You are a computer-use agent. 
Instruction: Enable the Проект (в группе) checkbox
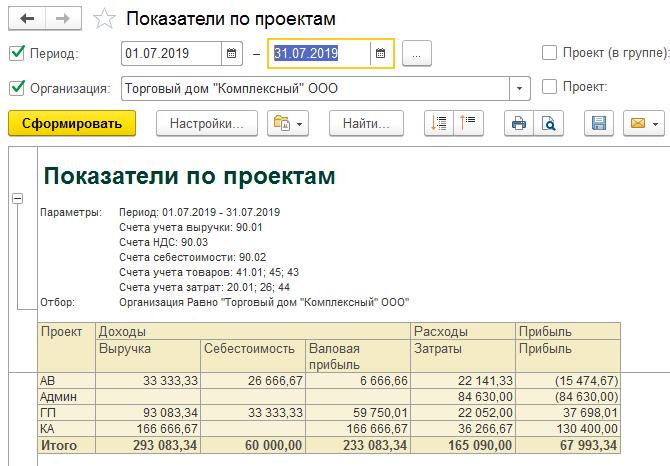549,53
